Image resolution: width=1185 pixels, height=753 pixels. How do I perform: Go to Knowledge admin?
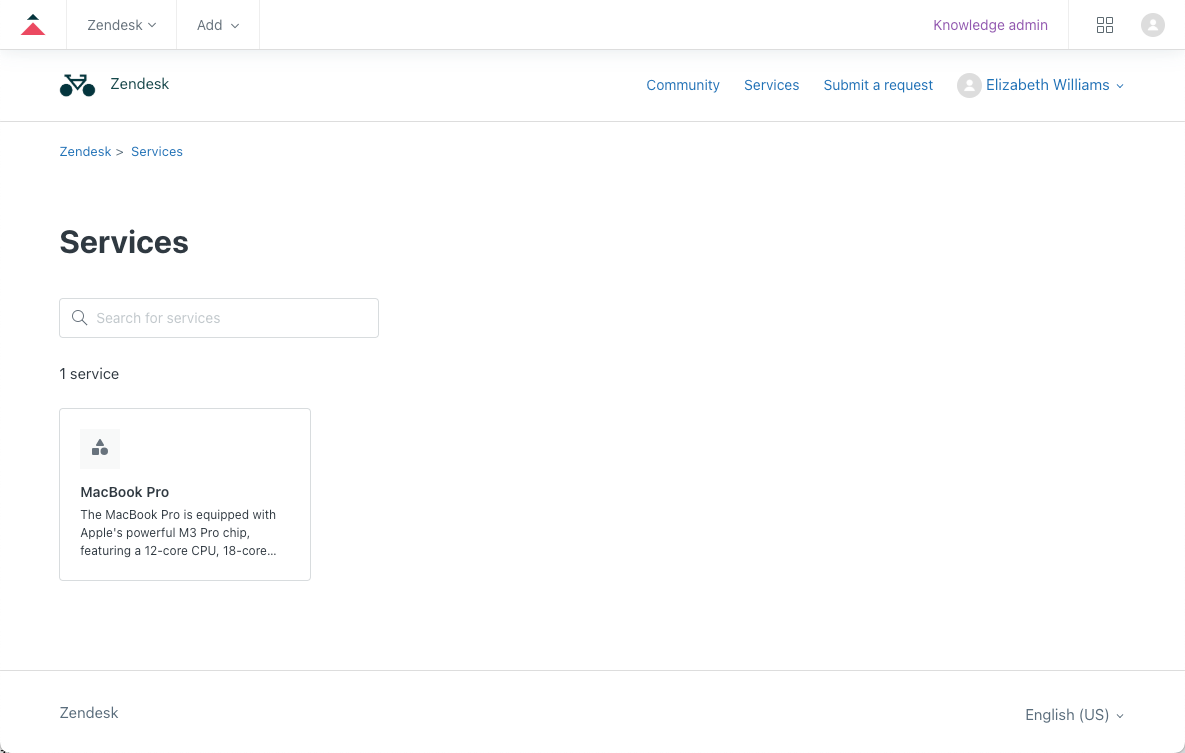pos(990,25)
